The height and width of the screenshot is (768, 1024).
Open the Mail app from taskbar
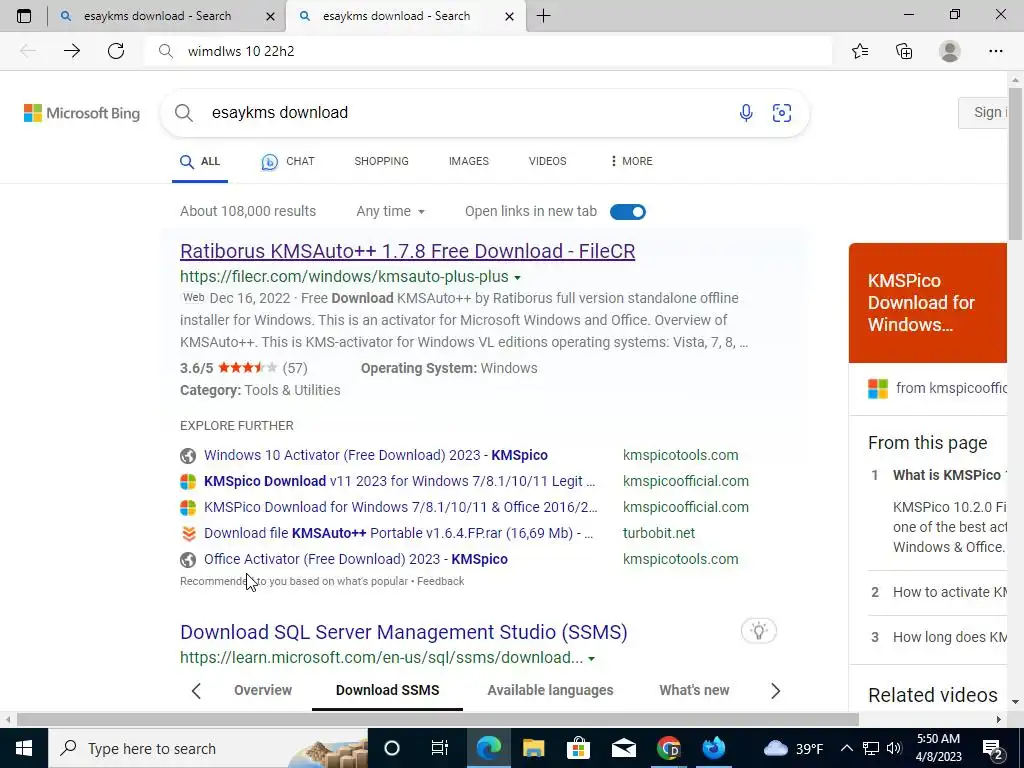(623, 748)
